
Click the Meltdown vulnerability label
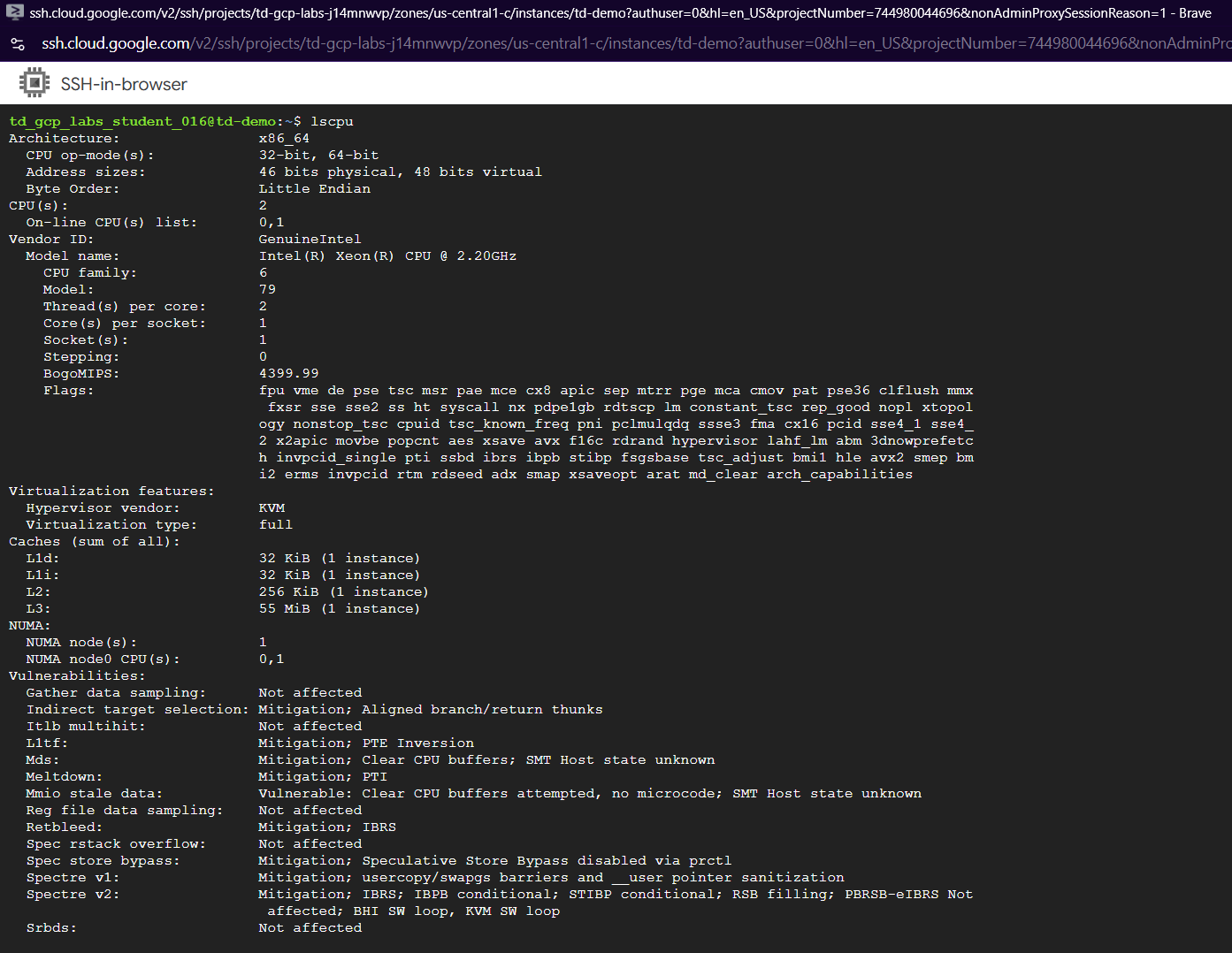click(64, 777)
